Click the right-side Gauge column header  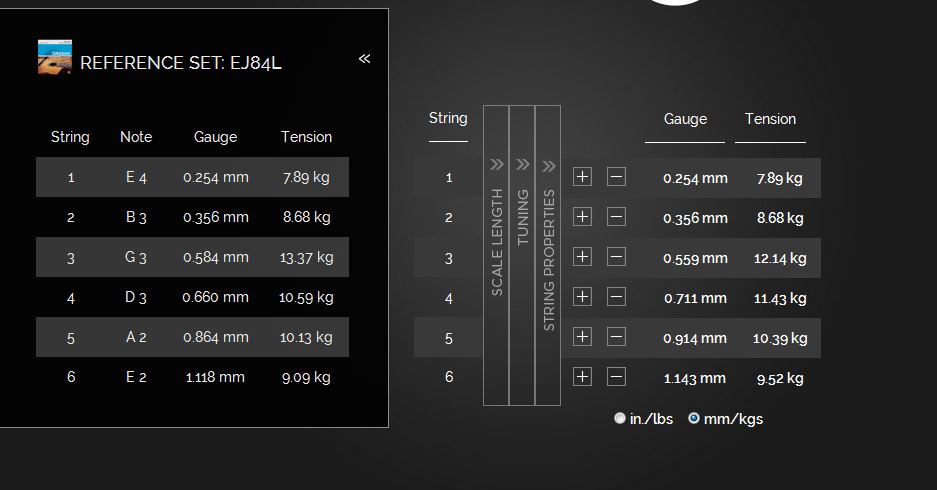point(685,119)
